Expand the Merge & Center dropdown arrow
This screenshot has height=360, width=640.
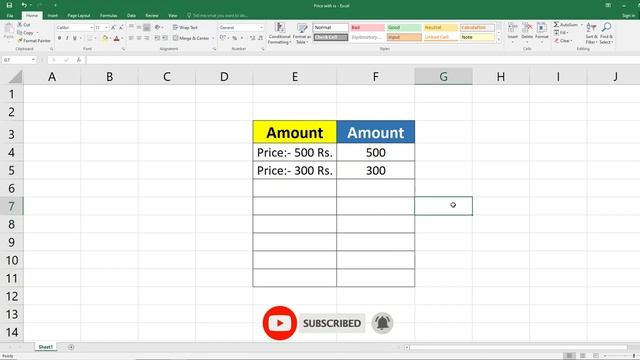pyautogui.click(x=213, y=38)
